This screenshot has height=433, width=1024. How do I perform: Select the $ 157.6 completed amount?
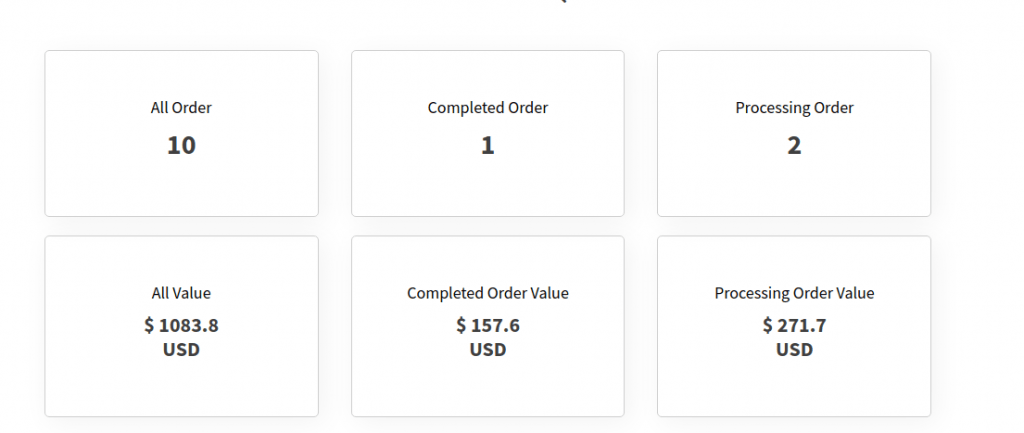488,325
